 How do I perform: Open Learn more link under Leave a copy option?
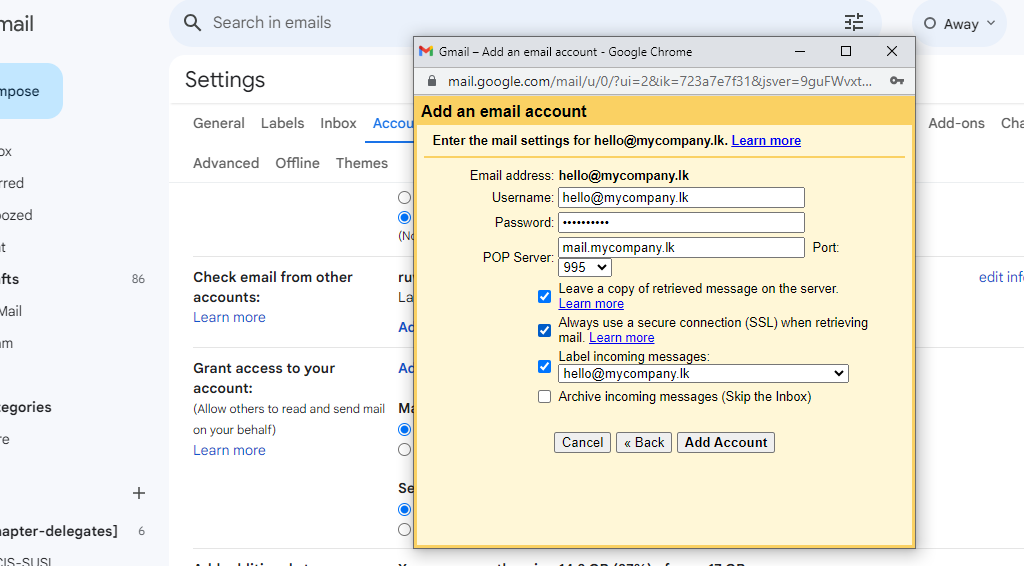pyautogui.click(x=591, y=304)
